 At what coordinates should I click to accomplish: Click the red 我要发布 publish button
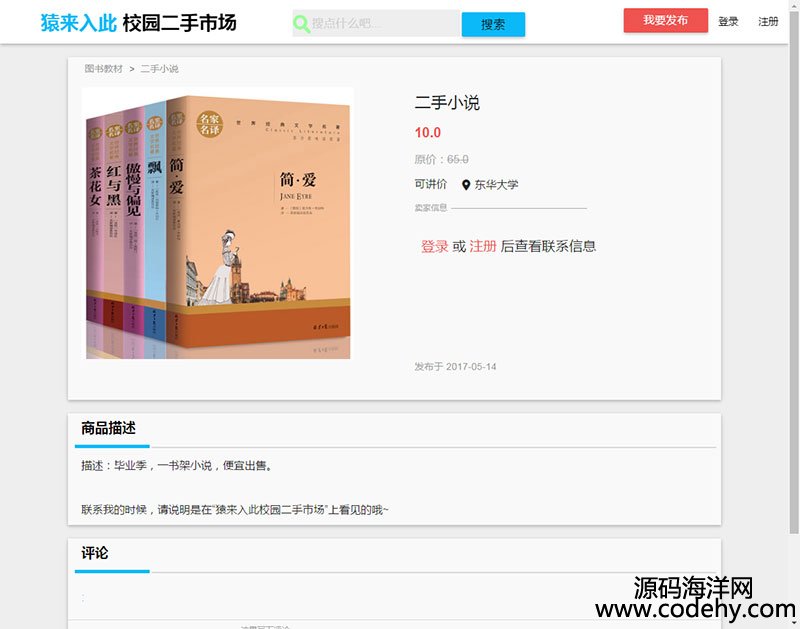[x=665, y=20]
